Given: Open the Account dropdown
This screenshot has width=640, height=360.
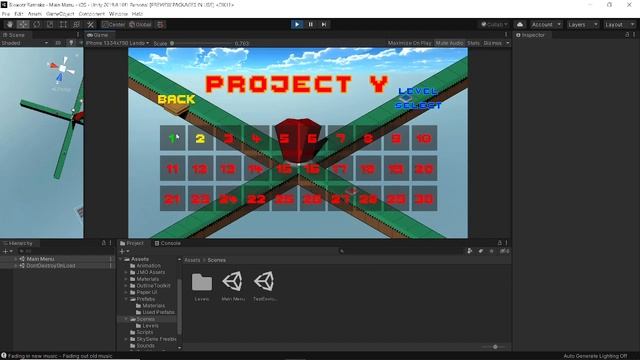Looking at the screenshot, I should pyautogui.click(x=546, y=24).
